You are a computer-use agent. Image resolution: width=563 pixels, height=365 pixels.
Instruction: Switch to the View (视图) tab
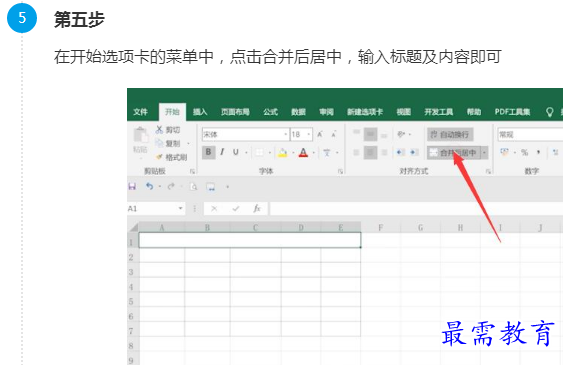coord(404,112)
